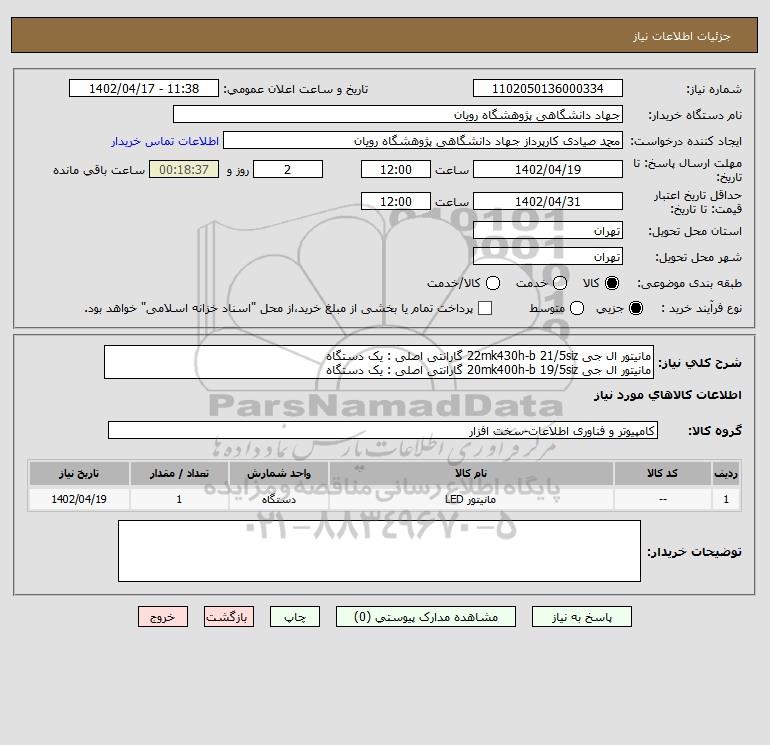Click the -- item code cell

pos(662,499)
